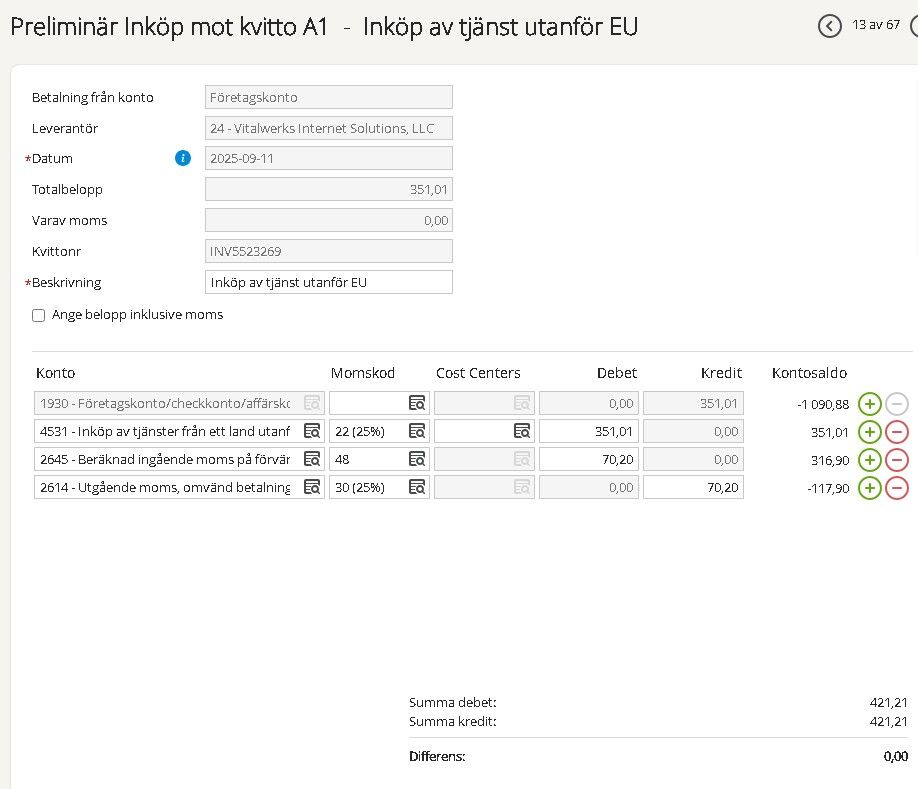Add row after account 2614 line
The width and height of the screenshot is (918, 789).
coord(870,488)
